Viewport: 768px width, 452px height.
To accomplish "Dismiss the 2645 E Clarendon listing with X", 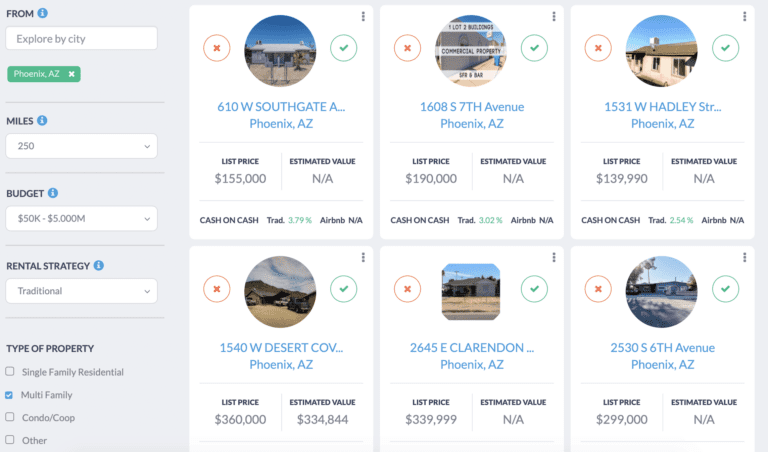I will click(407, 289).
